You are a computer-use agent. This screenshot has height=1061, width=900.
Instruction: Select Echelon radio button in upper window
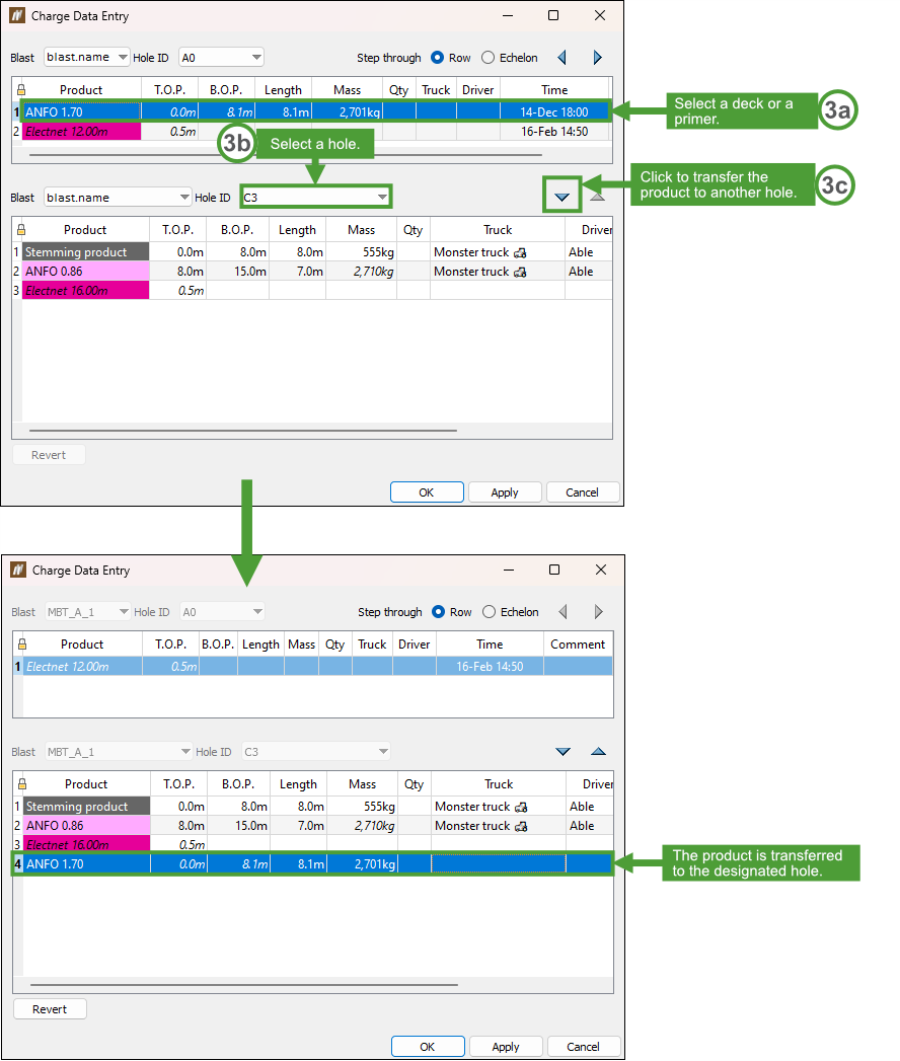point(488,58)
